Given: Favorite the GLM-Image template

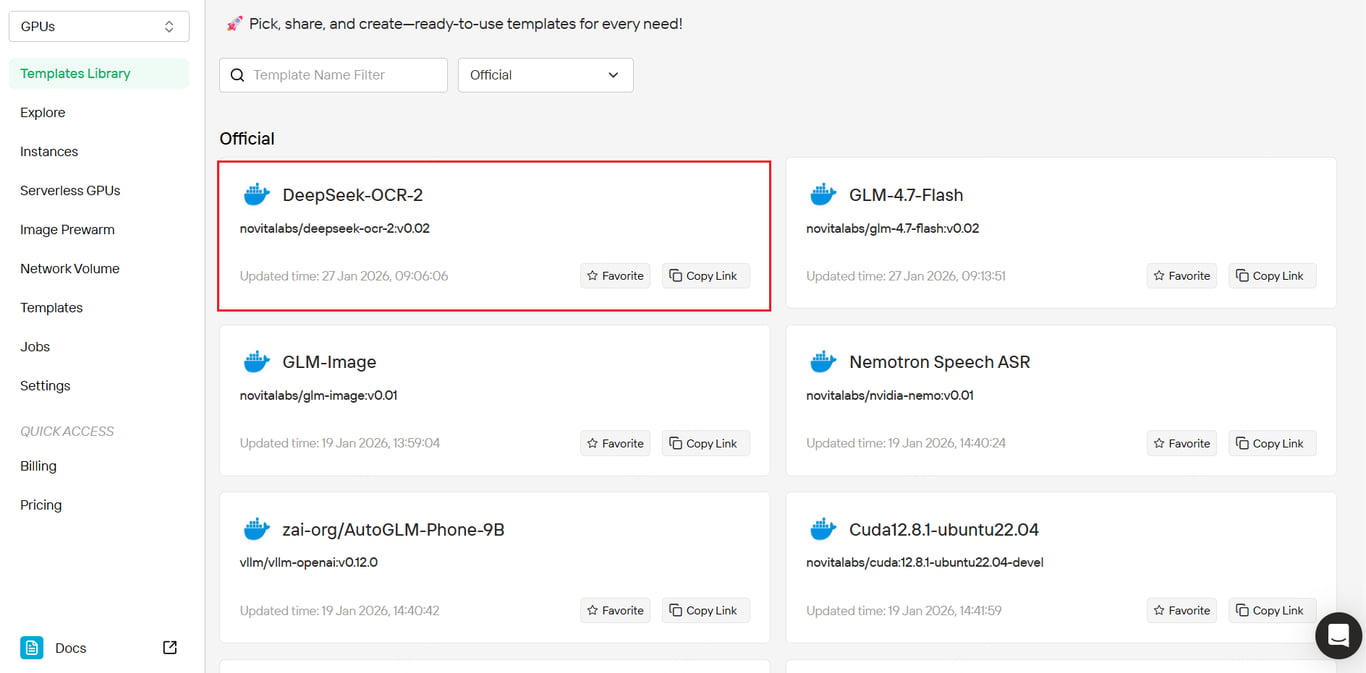Looking at the screenshot, I should click(x=615, y=443).
